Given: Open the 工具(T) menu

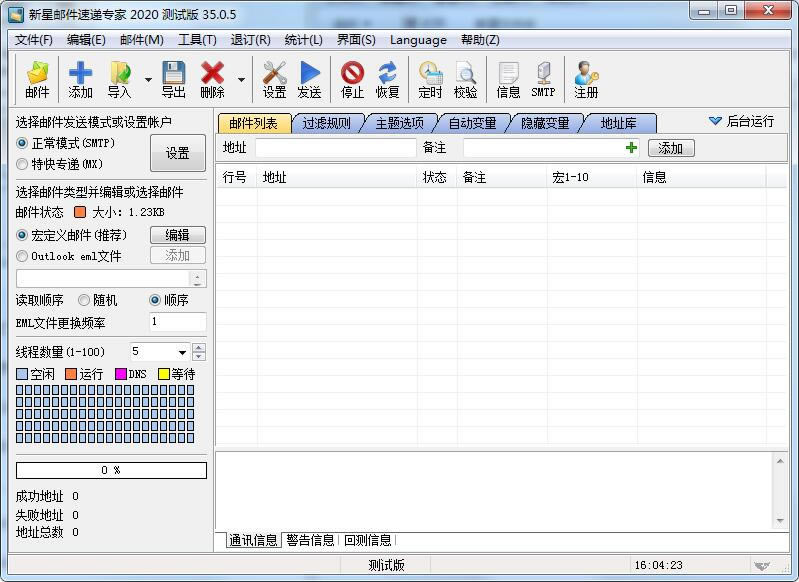Looking at the screenshot, I should (x=197, y=40).
